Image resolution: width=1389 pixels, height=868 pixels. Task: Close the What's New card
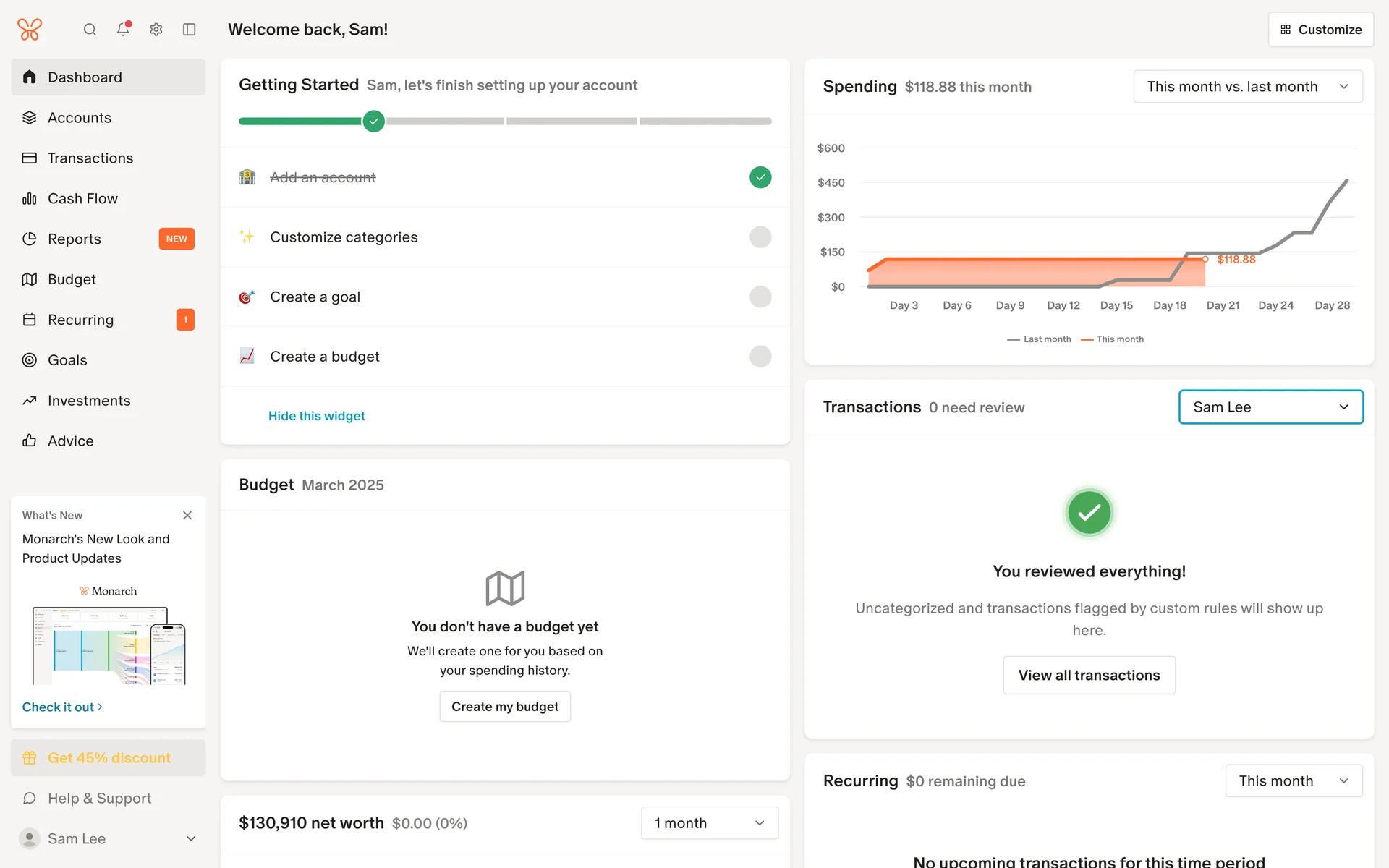coord(187,515)
